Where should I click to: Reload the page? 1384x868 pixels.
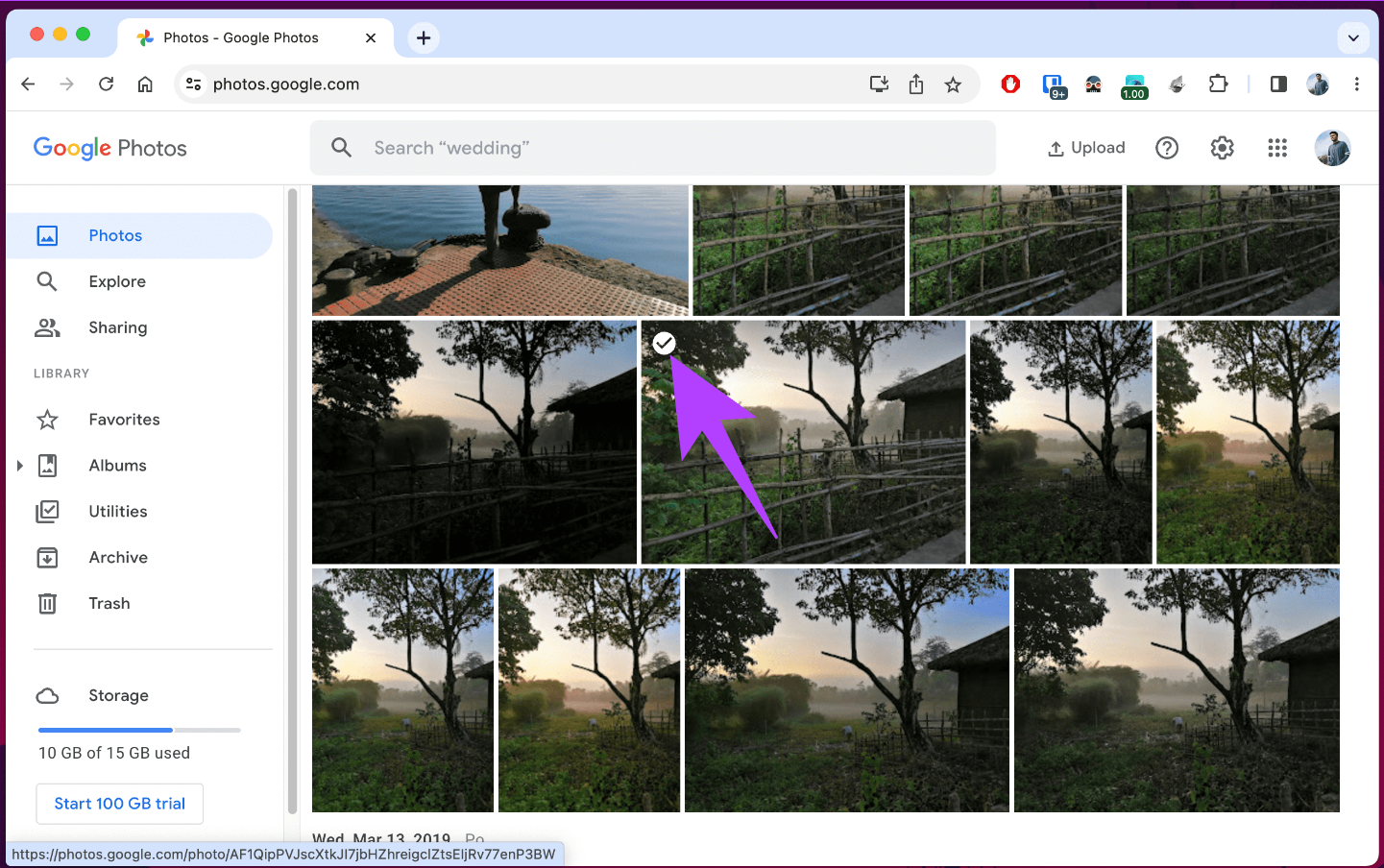107,84
